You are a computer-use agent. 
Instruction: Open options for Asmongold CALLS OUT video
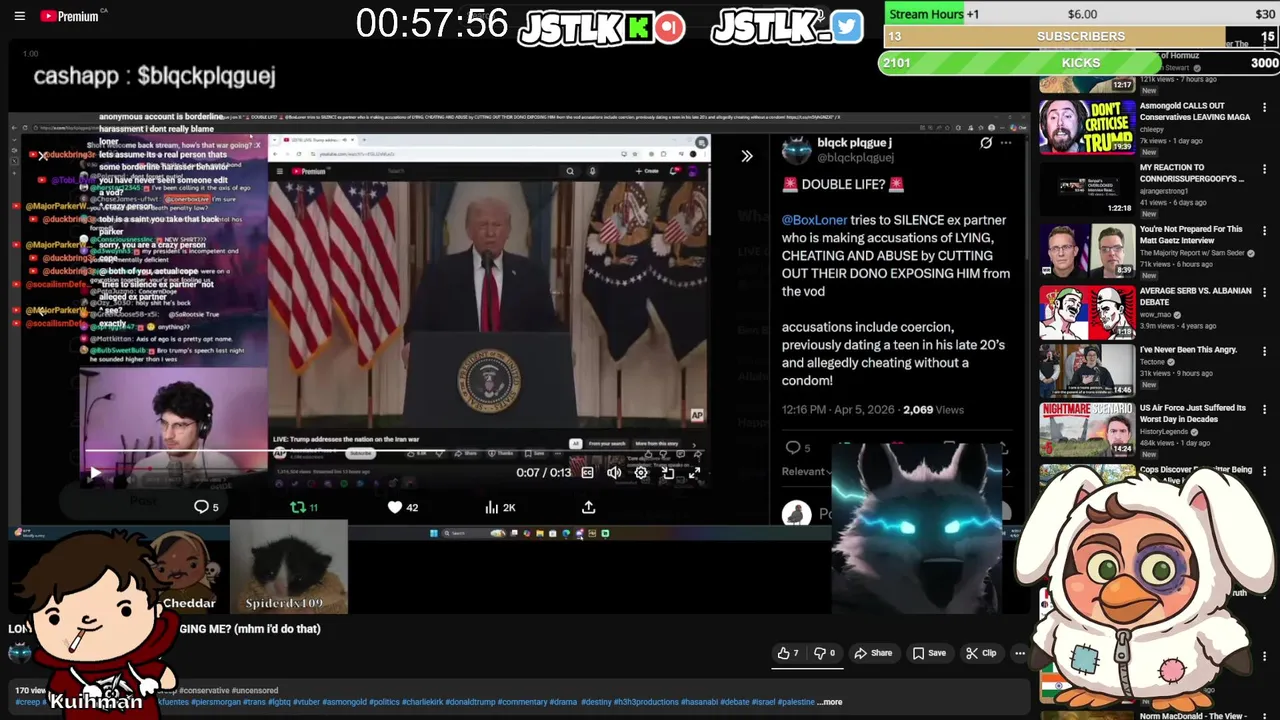click(1264, 106)
